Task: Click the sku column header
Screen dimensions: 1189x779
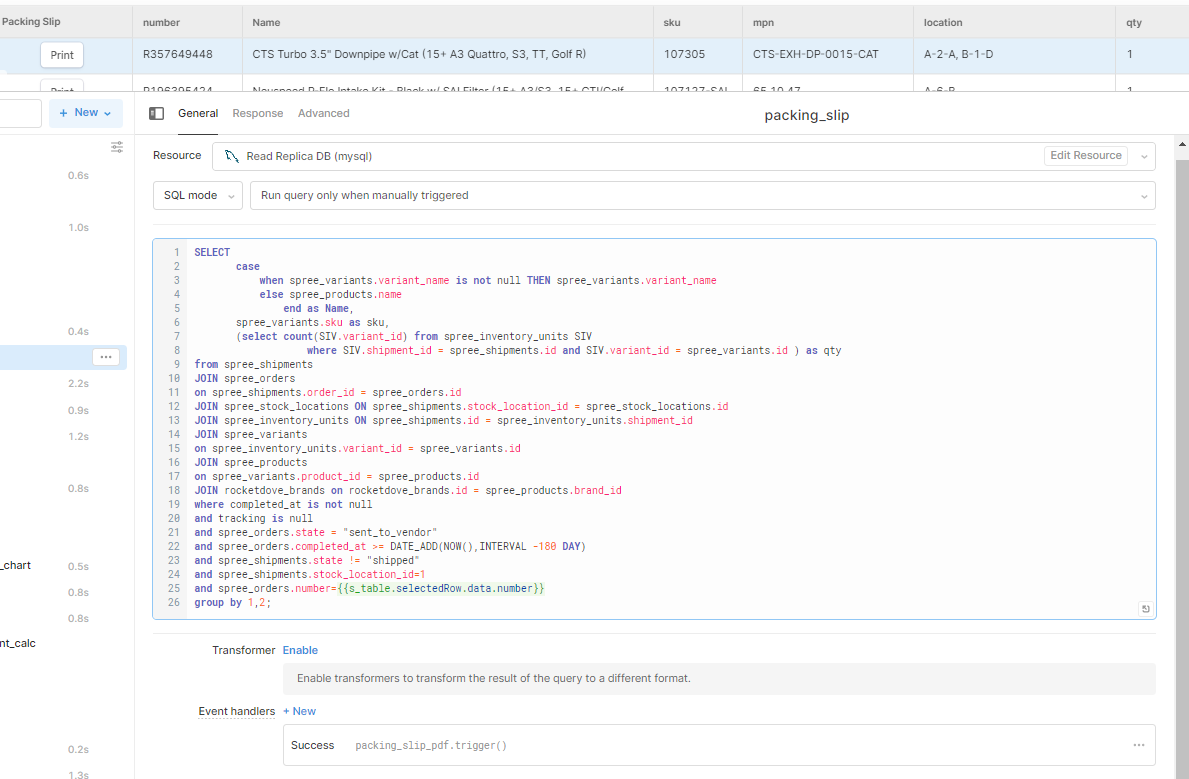Action: point(698,23)
